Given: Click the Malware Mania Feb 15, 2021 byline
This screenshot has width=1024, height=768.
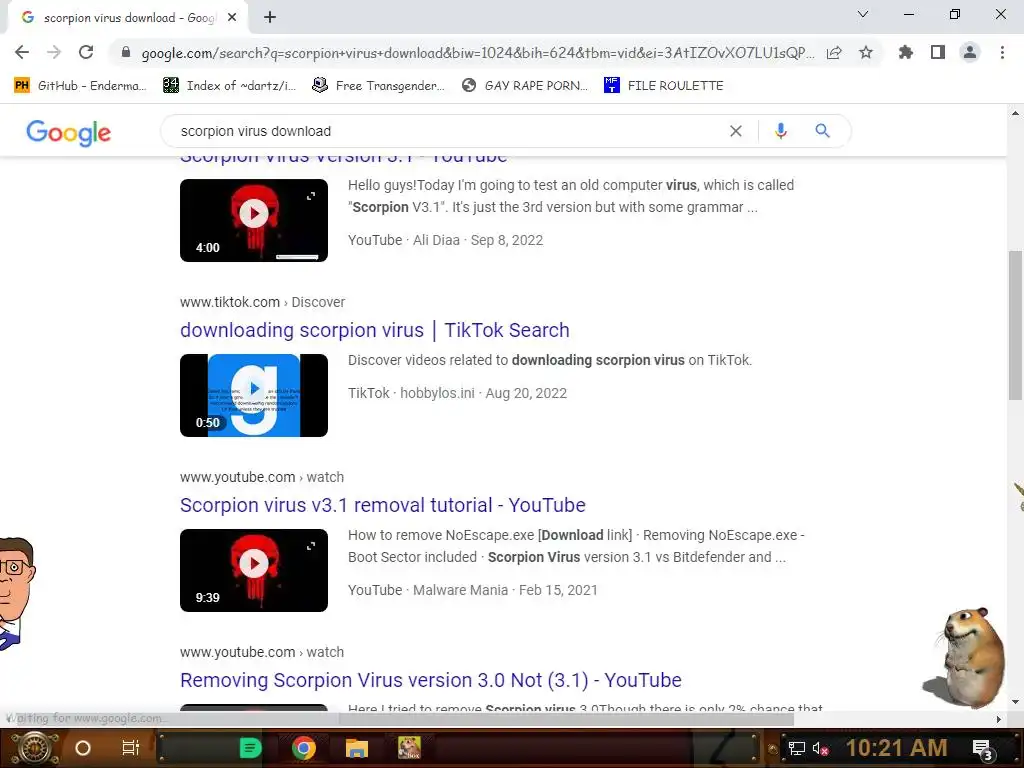Looking at the screenshot, I should (x=472, y=590).
